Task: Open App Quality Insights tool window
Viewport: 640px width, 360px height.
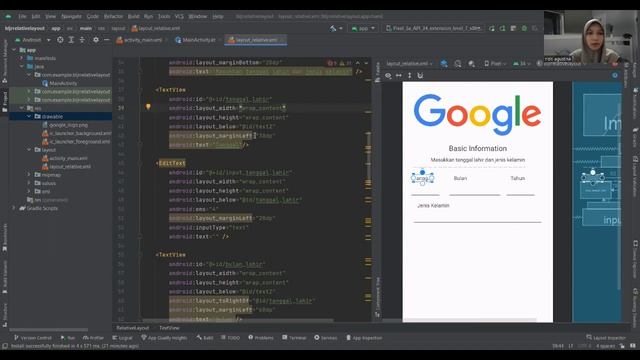Action: [164, 338]
